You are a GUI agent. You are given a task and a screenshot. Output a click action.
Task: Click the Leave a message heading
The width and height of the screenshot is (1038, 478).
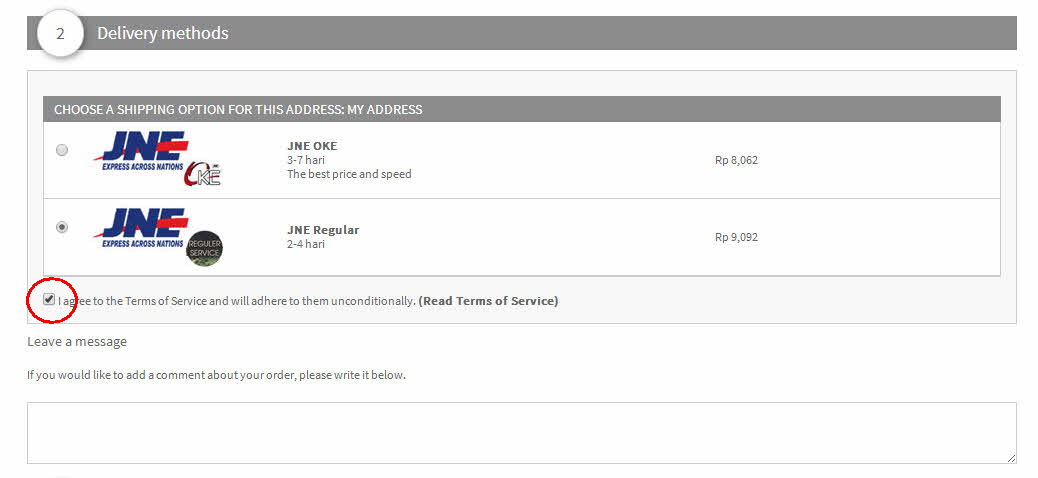point(77,342)
